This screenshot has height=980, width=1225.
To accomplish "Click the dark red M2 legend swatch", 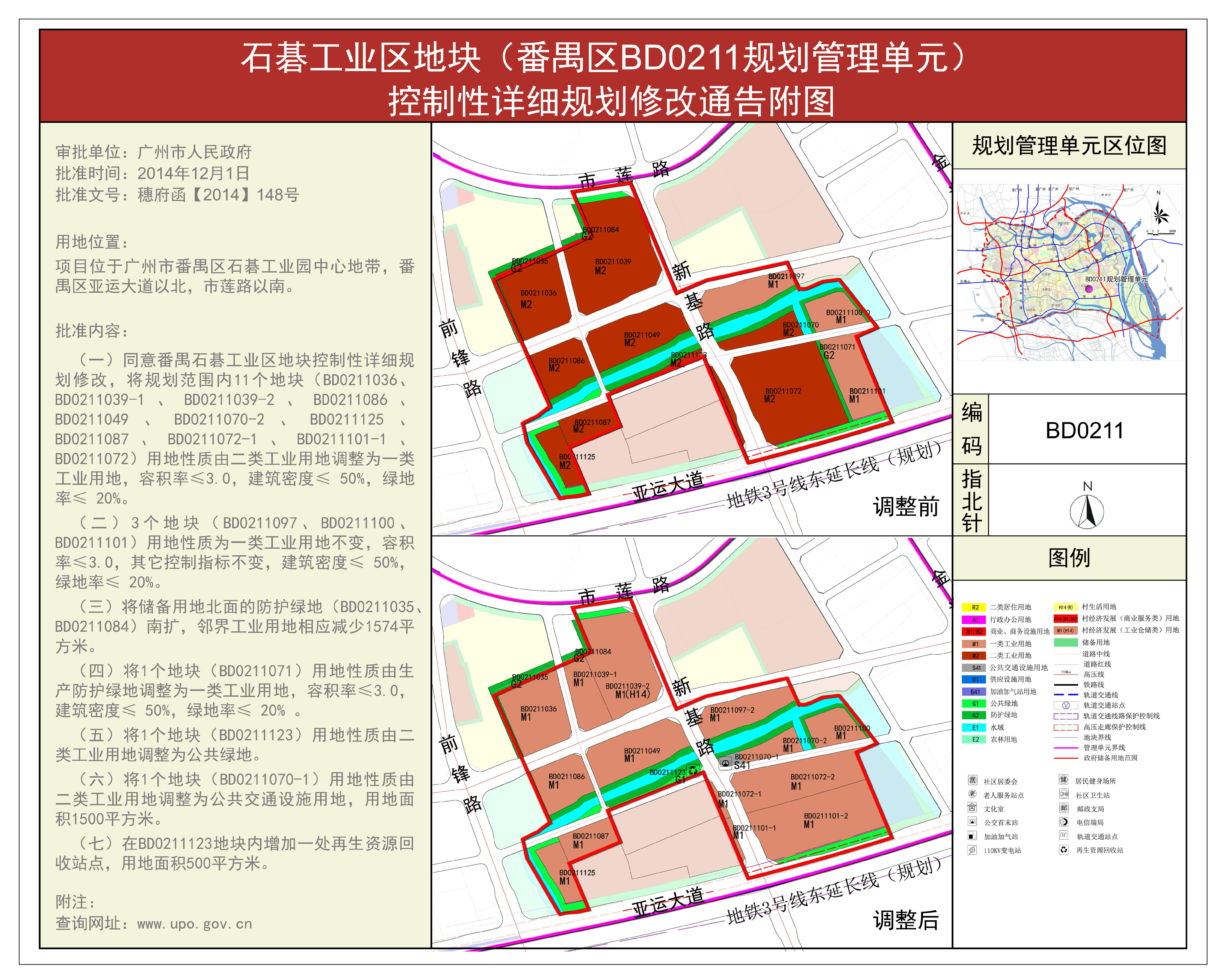I will tap(974, 656).
